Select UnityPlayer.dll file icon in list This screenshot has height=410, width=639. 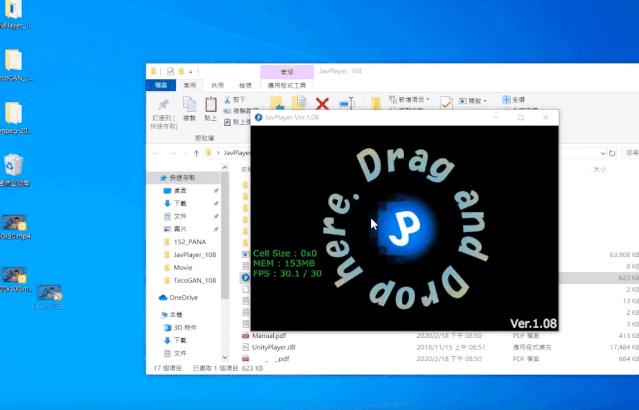click(245, 347)
